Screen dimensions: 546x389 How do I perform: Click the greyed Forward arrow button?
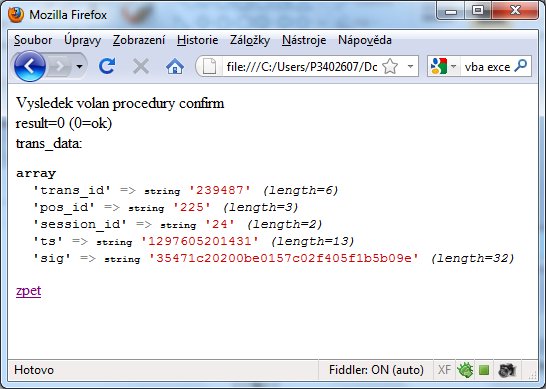click(59, 66)
